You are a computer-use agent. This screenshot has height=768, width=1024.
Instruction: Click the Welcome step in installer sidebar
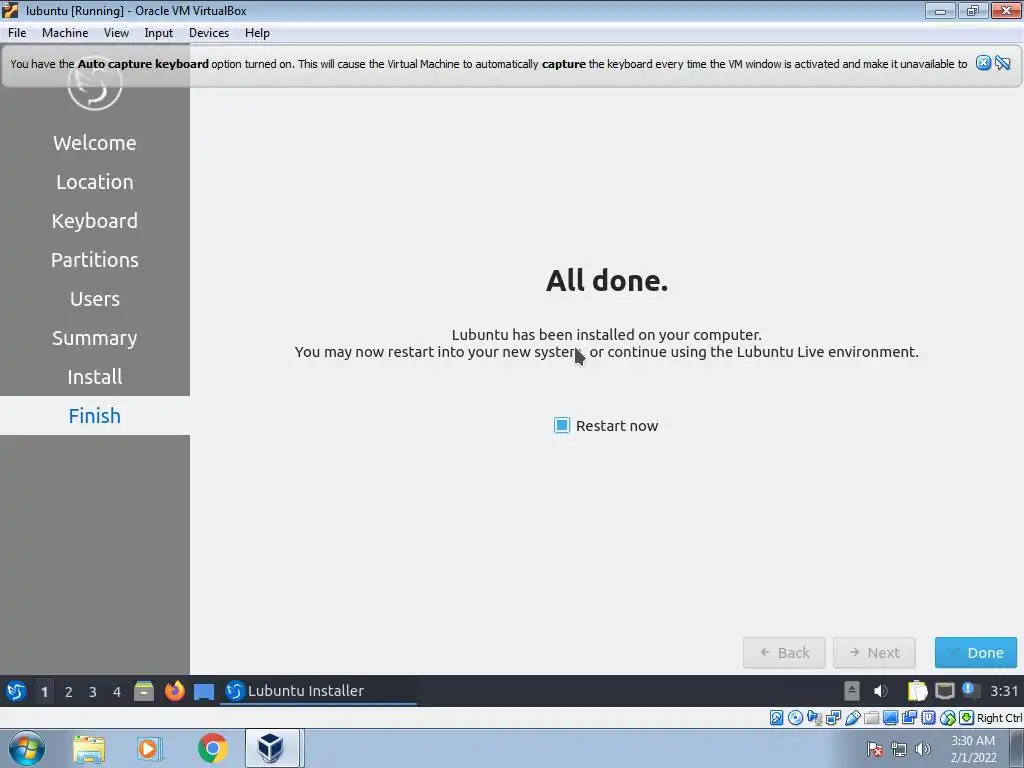[95, 143]
